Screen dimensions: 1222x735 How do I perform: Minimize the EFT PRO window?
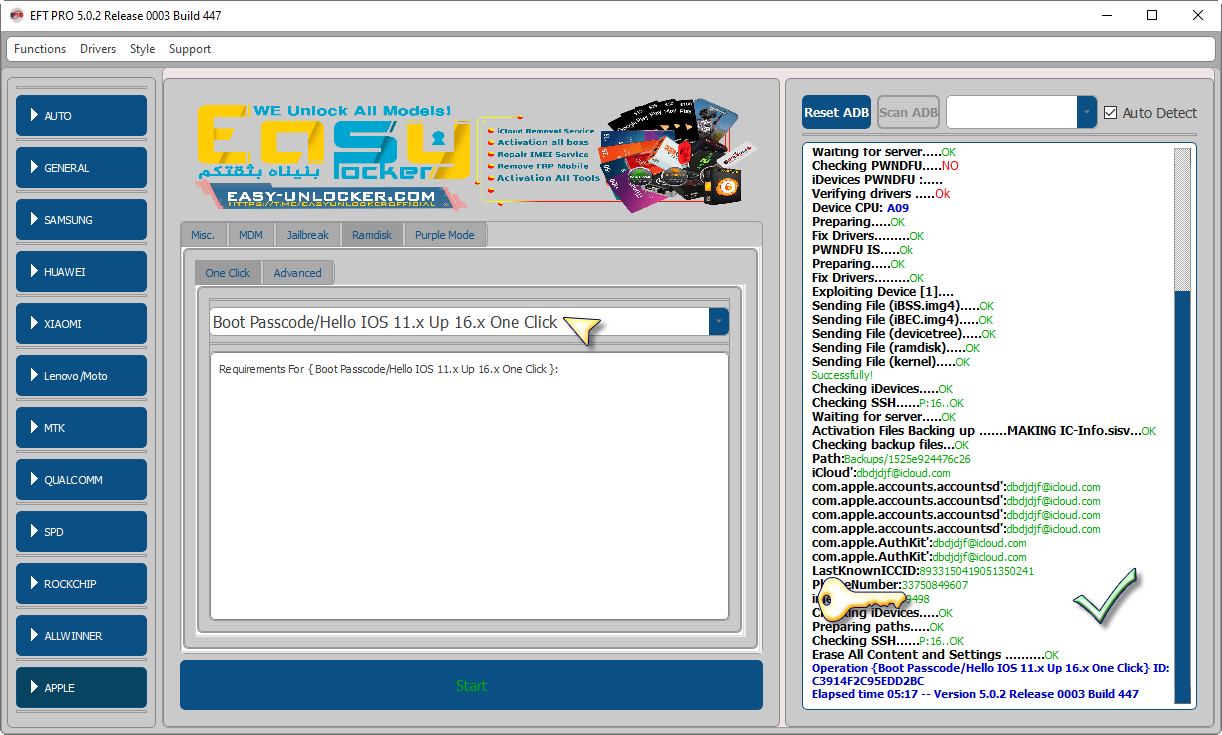[x=1107, y=16]
